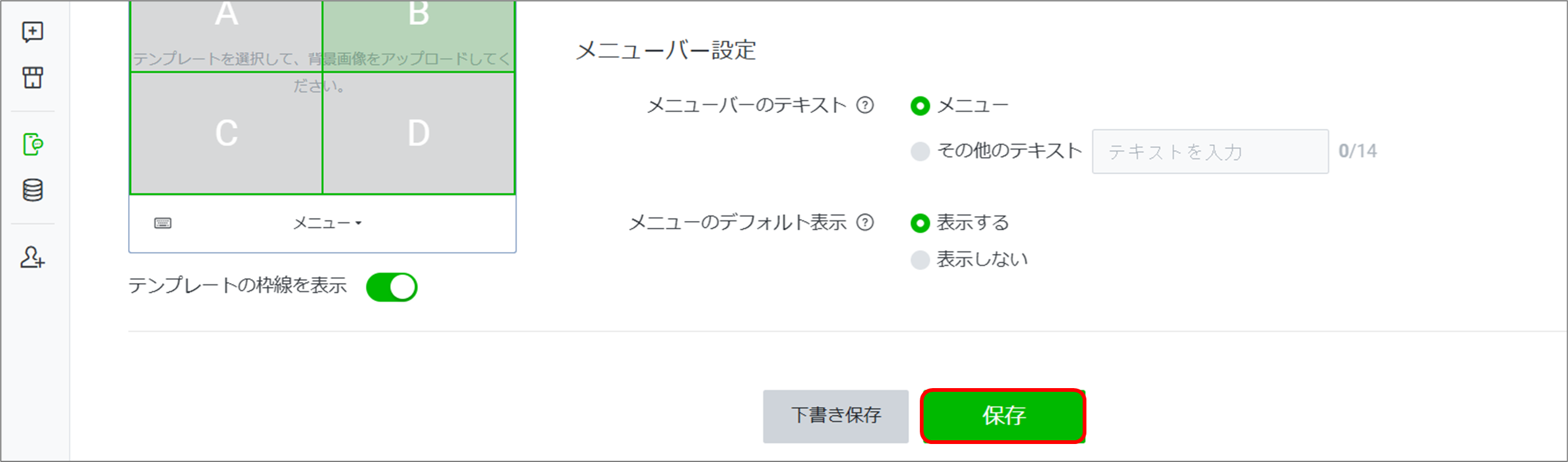Select the メニュー radio button
Viewport: 1568px width, 462px height.
click(920, 106)
